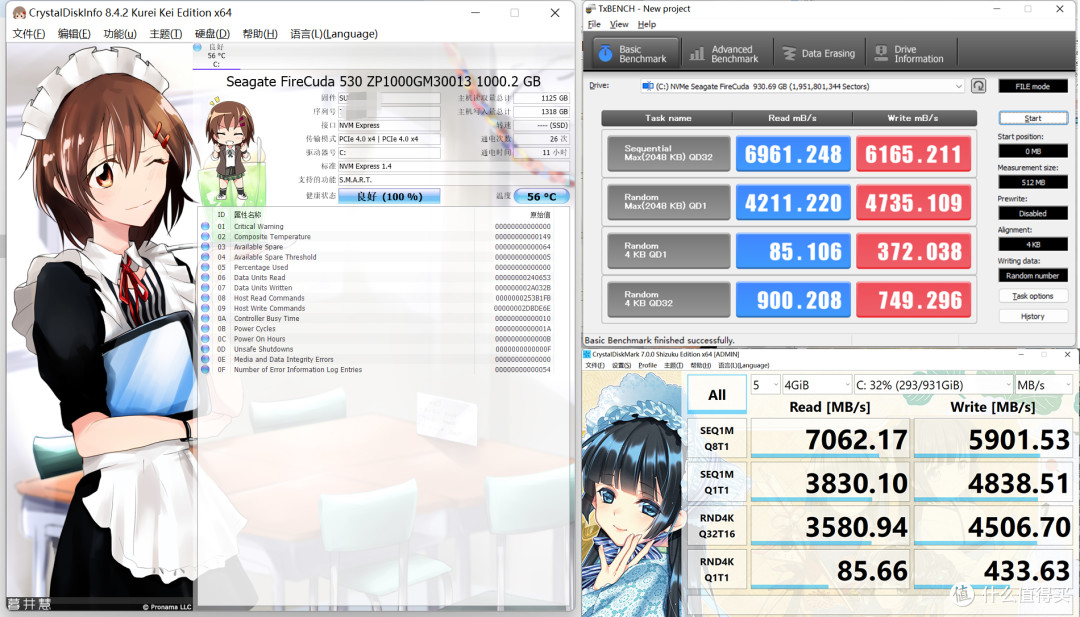Image resolution: width=1080 pixels, height=617 pixels.
Task: Open the CrystalDiskInfo 帮助(H) menu
Action: click(260, 34)
